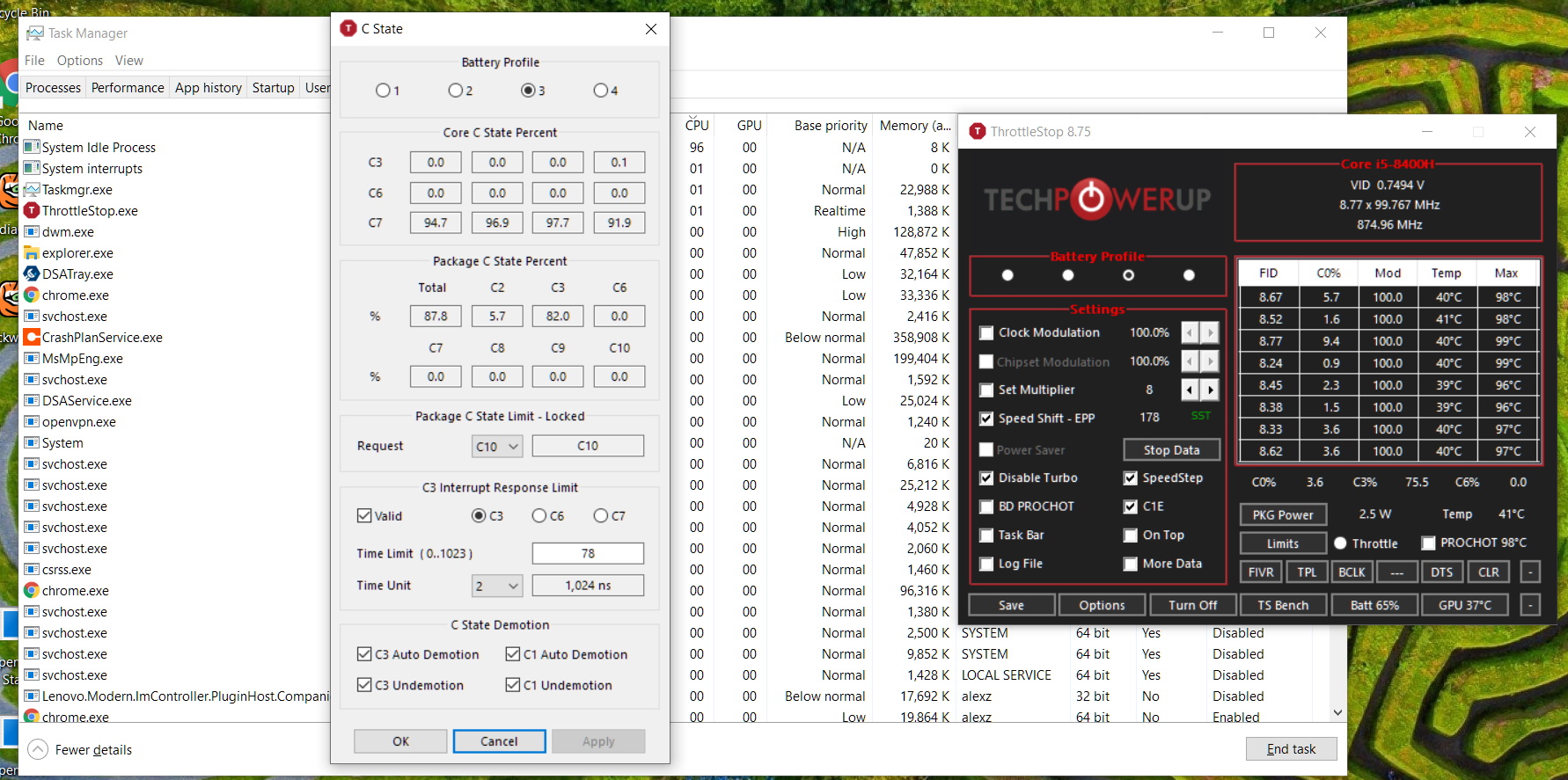Click the minus button beside CLR

click(x=1530, y=572)
